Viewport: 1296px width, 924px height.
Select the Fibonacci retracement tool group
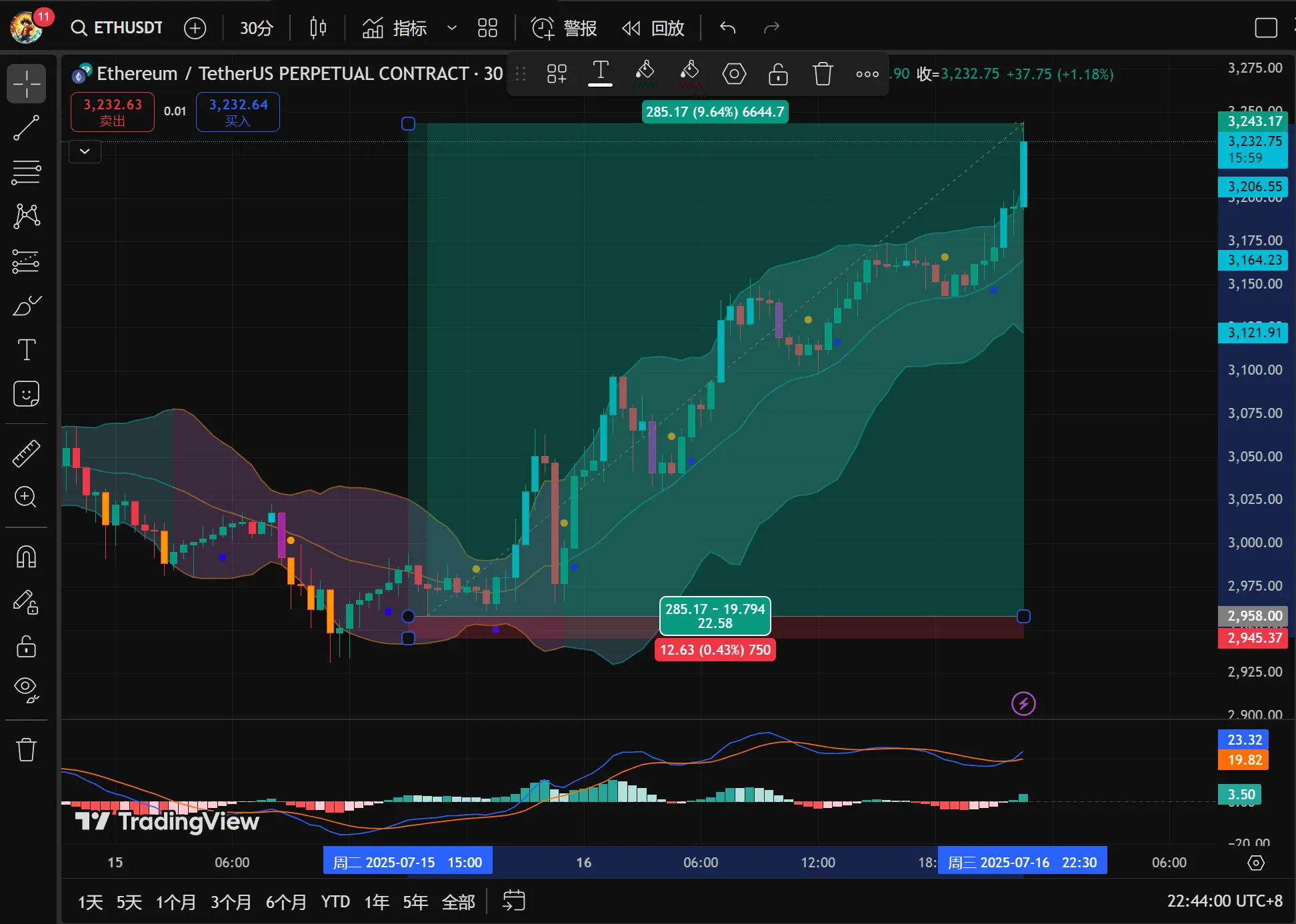click(27, 172)
